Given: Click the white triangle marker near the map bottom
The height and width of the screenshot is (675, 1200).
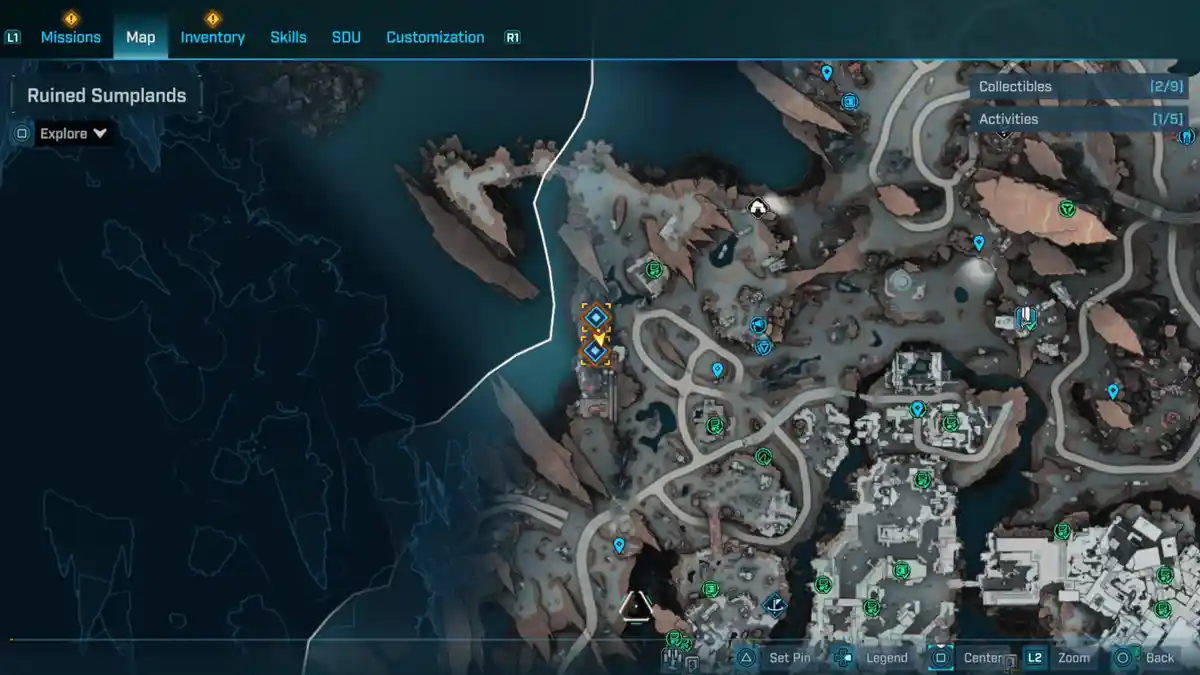Looking at the screenshot, I should (636, 606).
